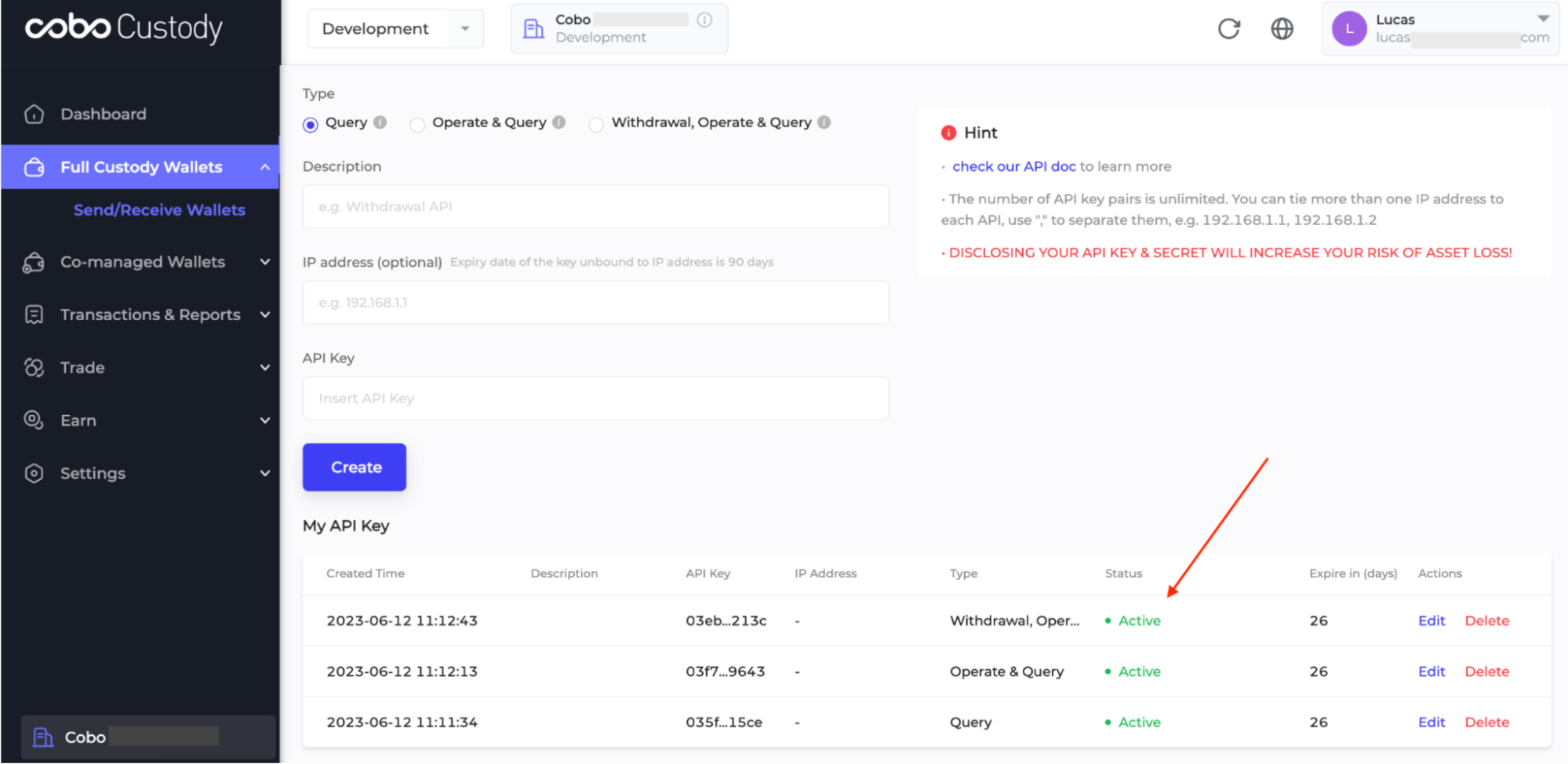
Task: Click the globe language icon
Action: click(1282, 29)
